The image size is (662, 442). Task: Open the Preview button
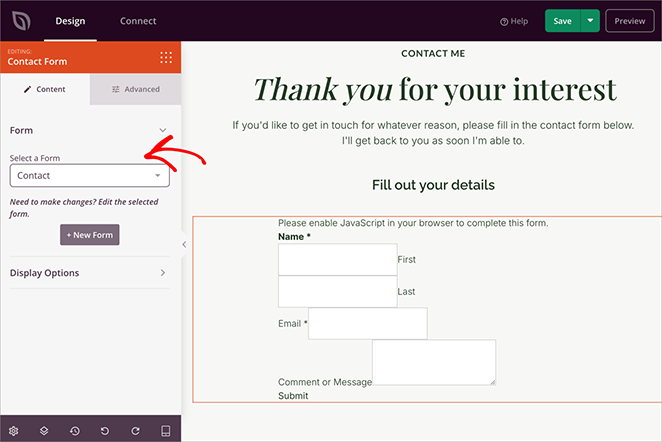pos(629,21)
